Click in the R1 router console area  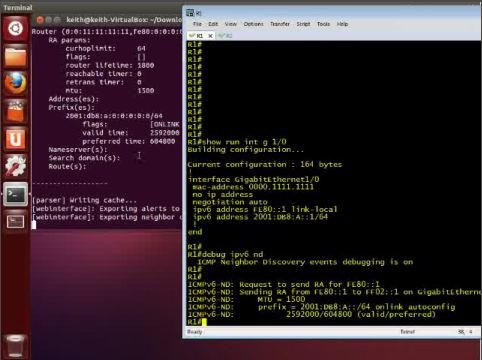(333, 183)
